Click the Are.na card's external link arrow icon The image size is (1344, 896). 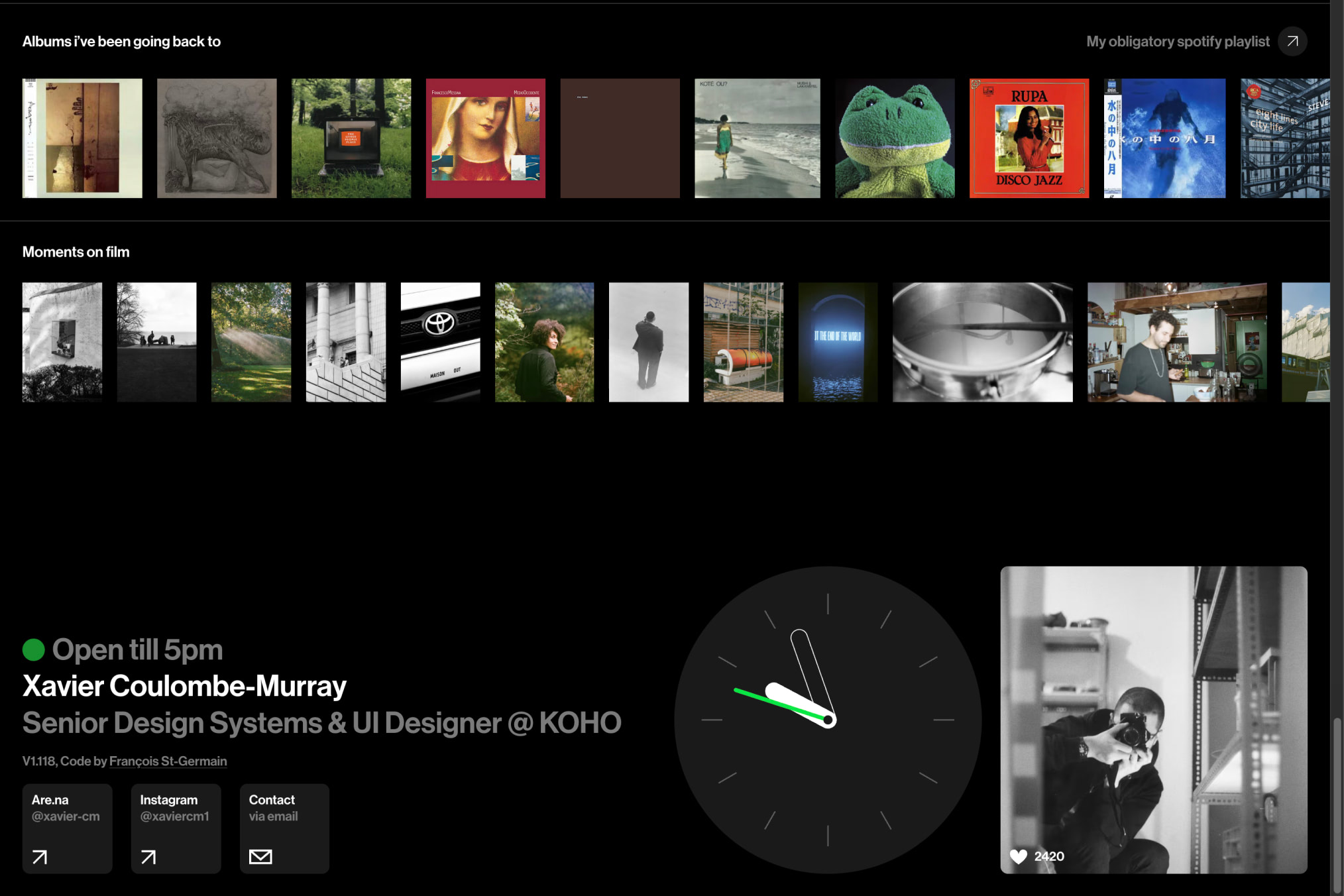40,857
